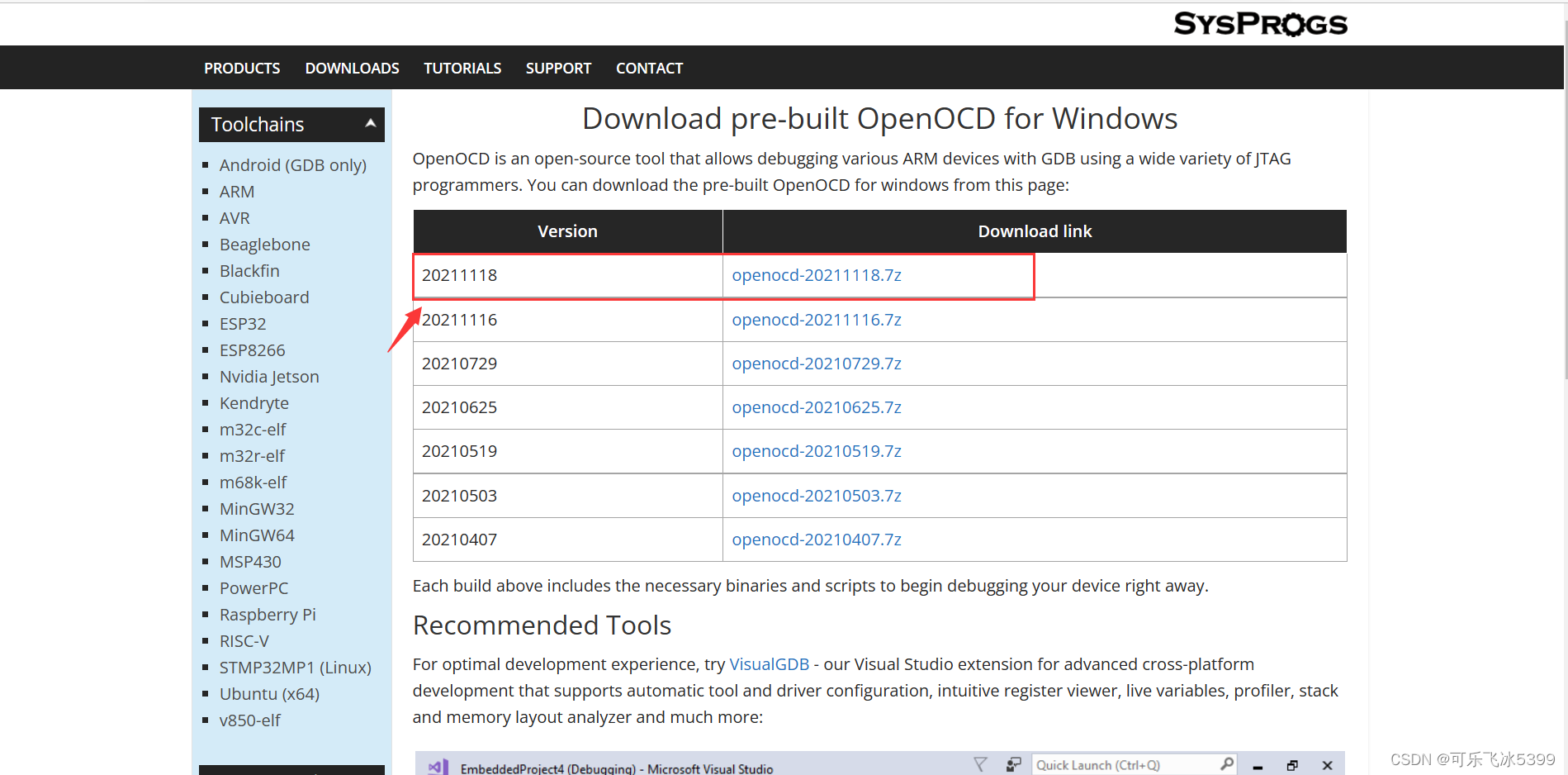1568x775 pixels.
Task: Open the AVR toolchain link
Action: click(234, 218)
